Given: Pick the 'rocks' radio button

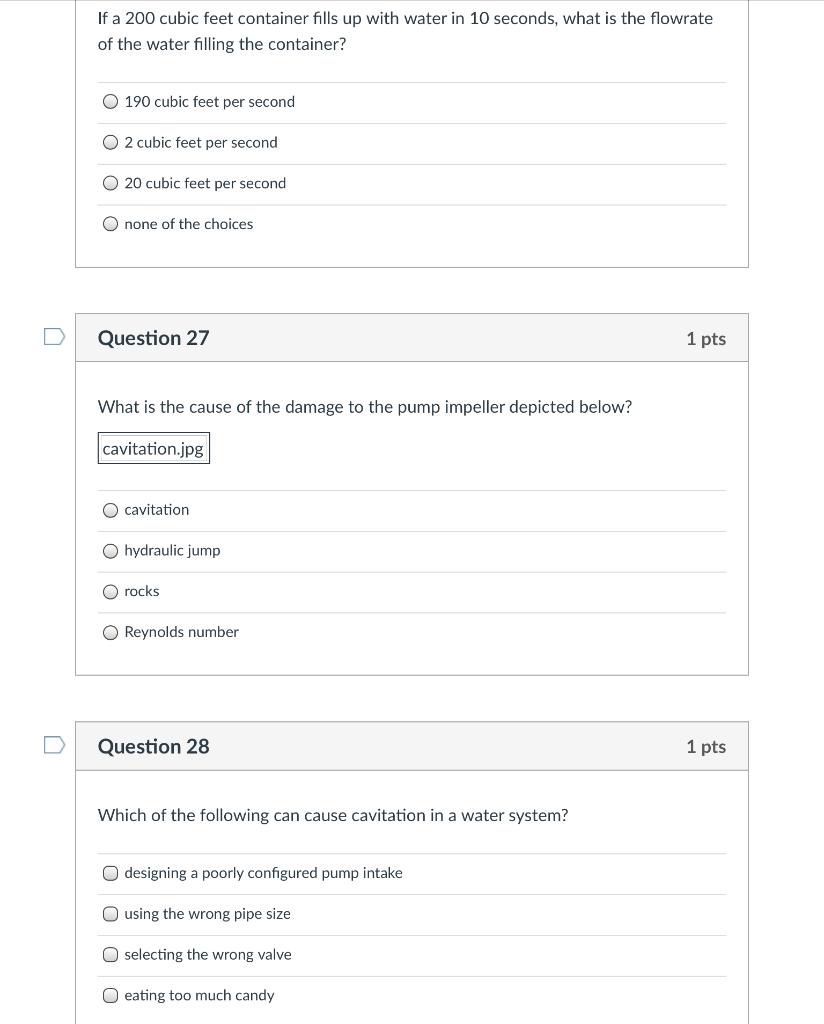Looking at the screenshot, I should pos(111,592).
